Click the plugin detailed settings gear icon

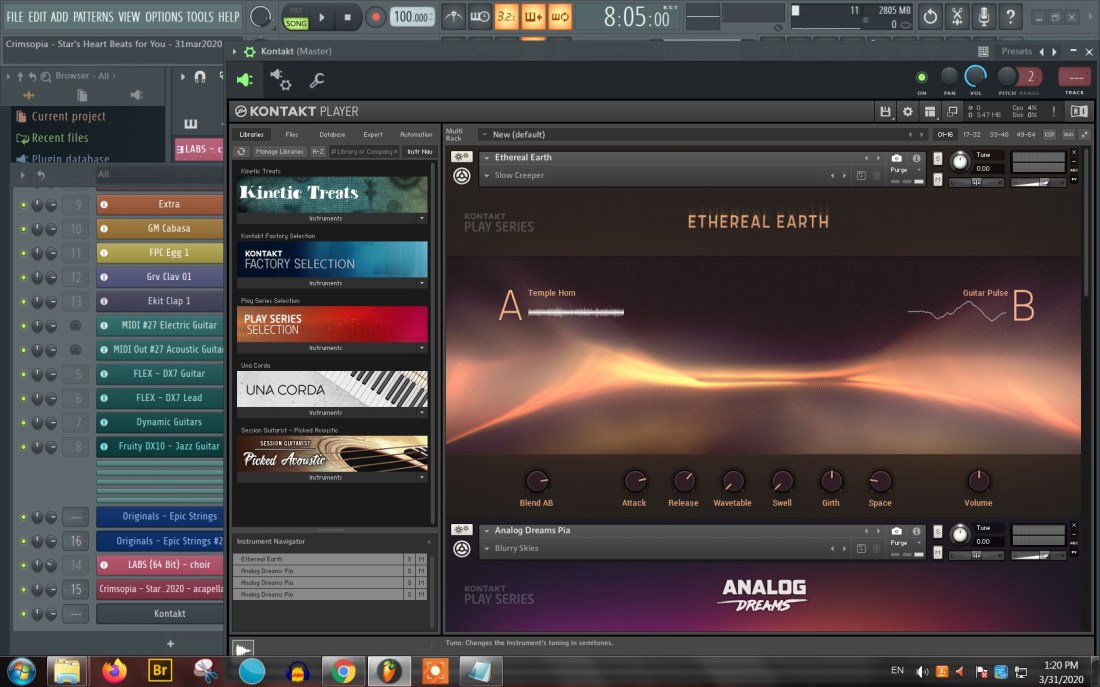coord(280,81)
